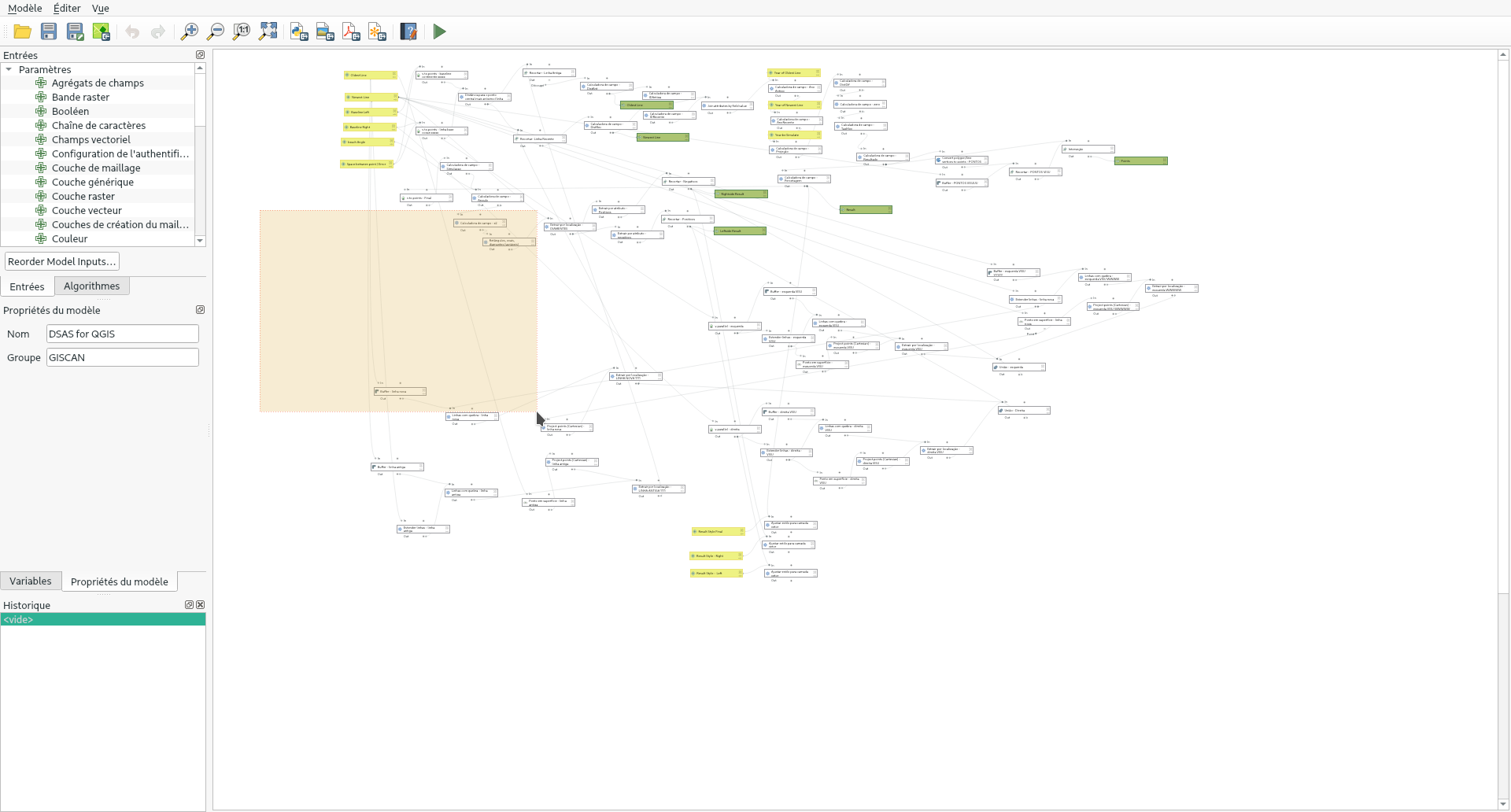Select the Result Style Final input node

click(719, 532)
